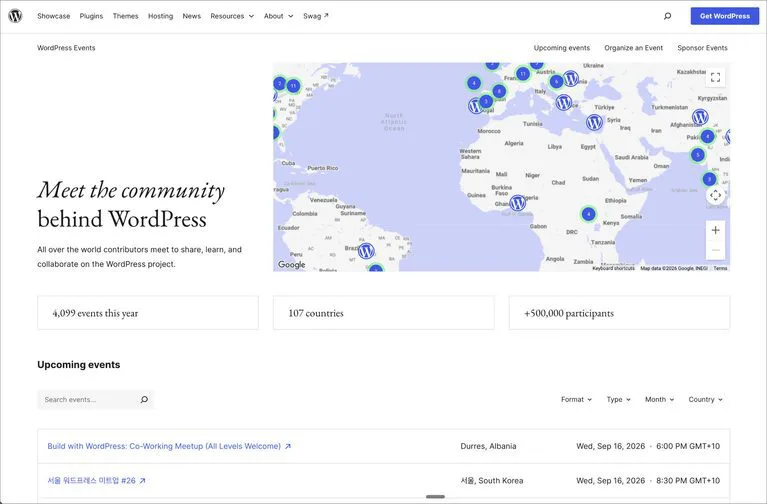Submit the events search magnifier
The width and height of the screenshot is (767, 504).
pyautogui.click(x=144, y=399)
